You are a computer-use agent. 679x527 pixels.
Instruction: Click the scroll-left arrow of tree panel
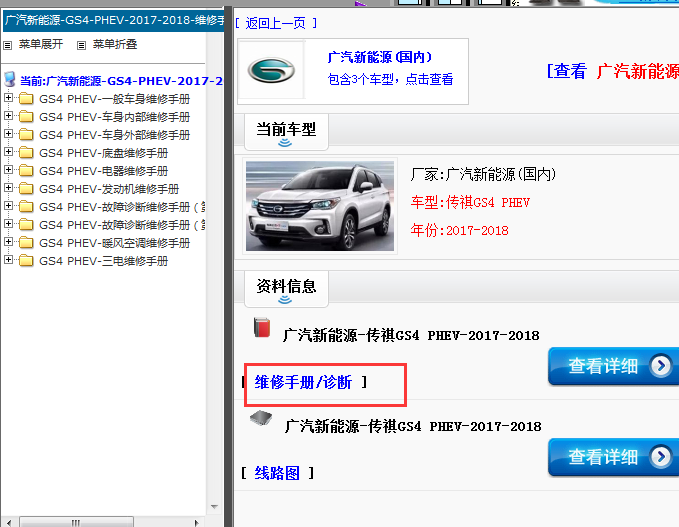pyautogui.click(x=9, y=522)
